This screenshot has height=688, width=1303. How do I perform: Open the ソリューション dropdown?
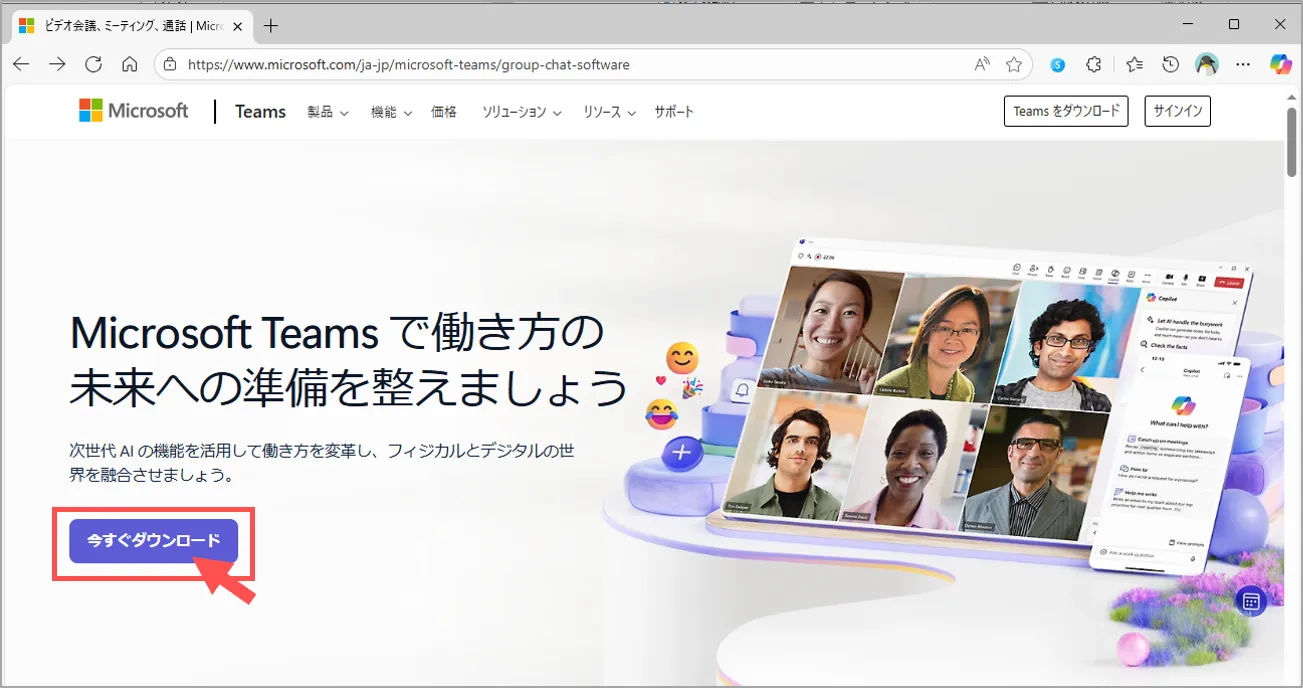pos(521,112)
